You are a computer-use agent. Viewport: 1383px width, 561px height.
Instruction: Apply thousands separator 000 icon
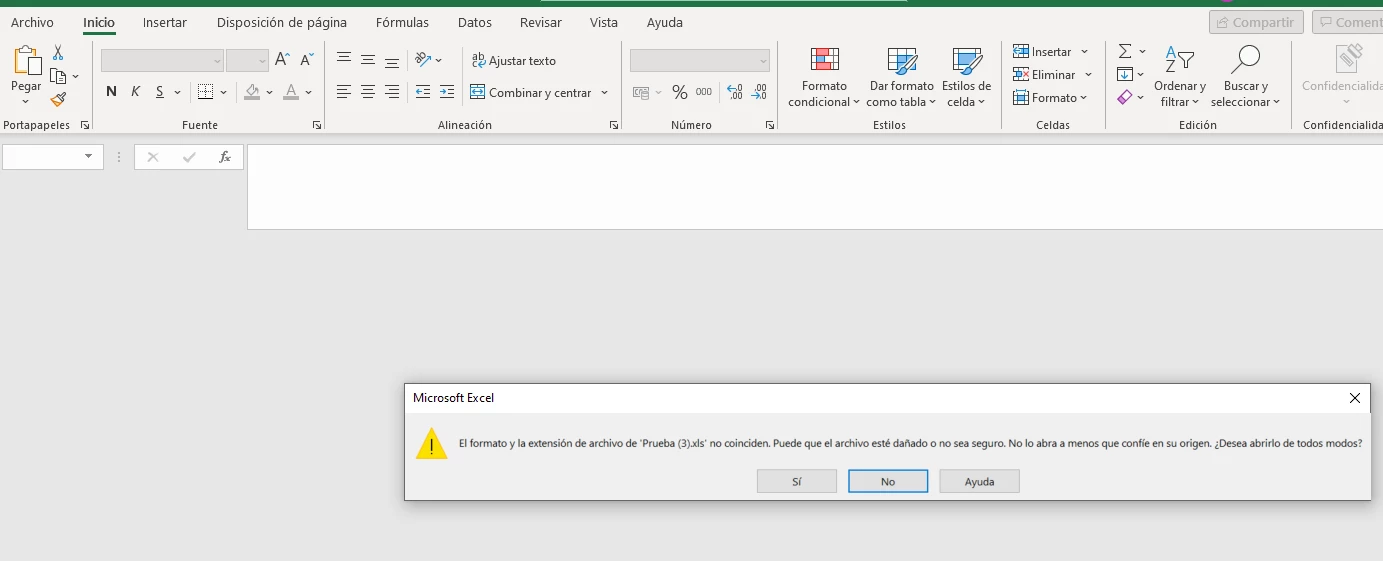pos(704,92)
